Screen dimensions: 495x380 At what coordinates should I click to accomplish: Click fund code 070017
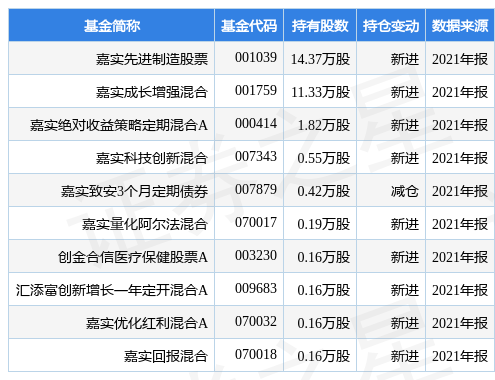point(256,223)
